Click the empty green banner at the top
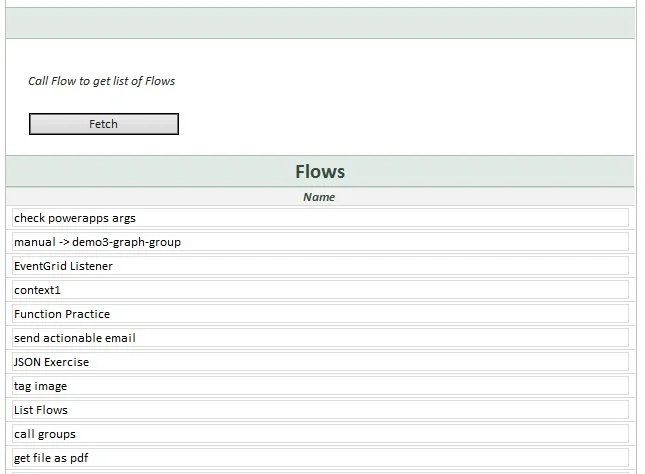 [320, 23]
